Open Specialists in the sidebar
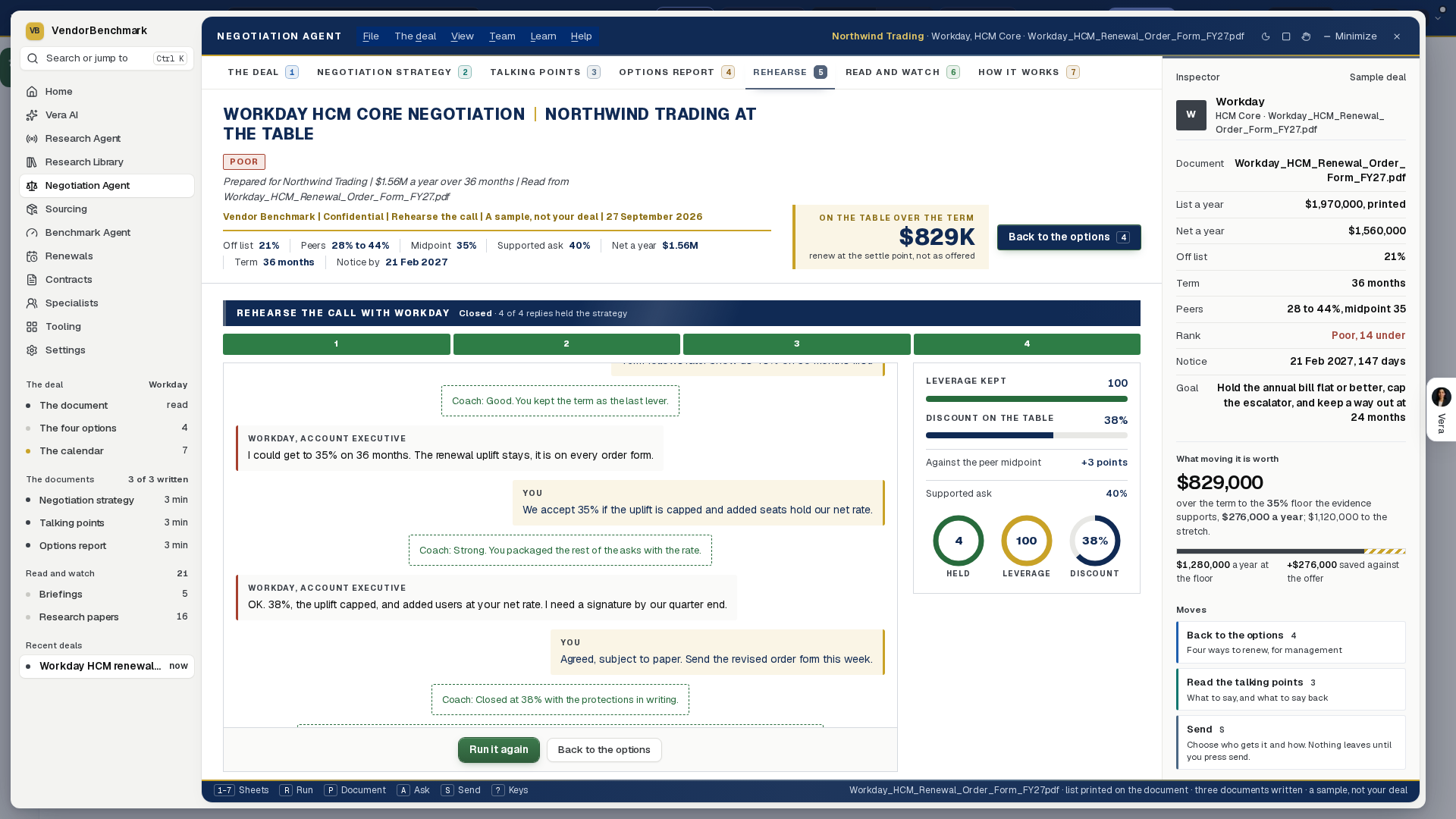Viewport: 1456px width, 819px height. pyautogui.click(x=106, y=303)
